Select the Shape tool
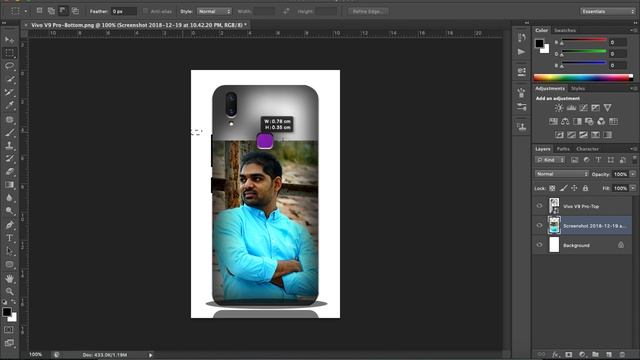 pyautogui.click(x=9, y=264)
